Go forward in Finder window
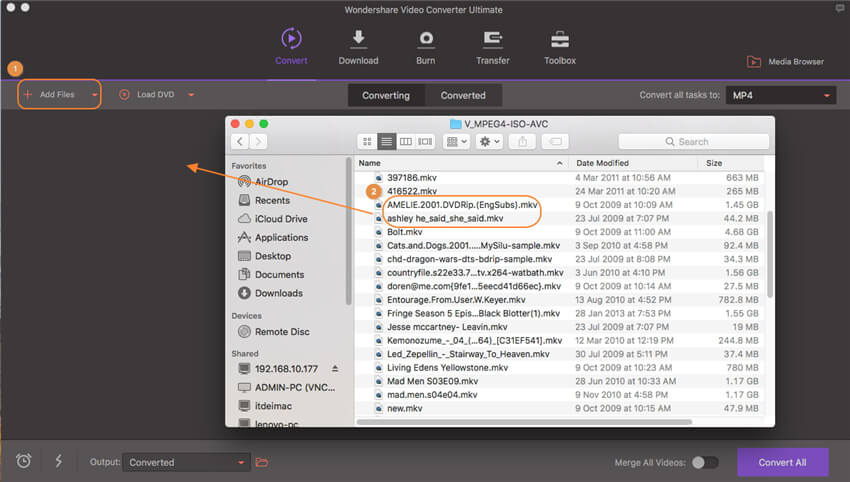850x482 pixels. [x=259, y=142]
